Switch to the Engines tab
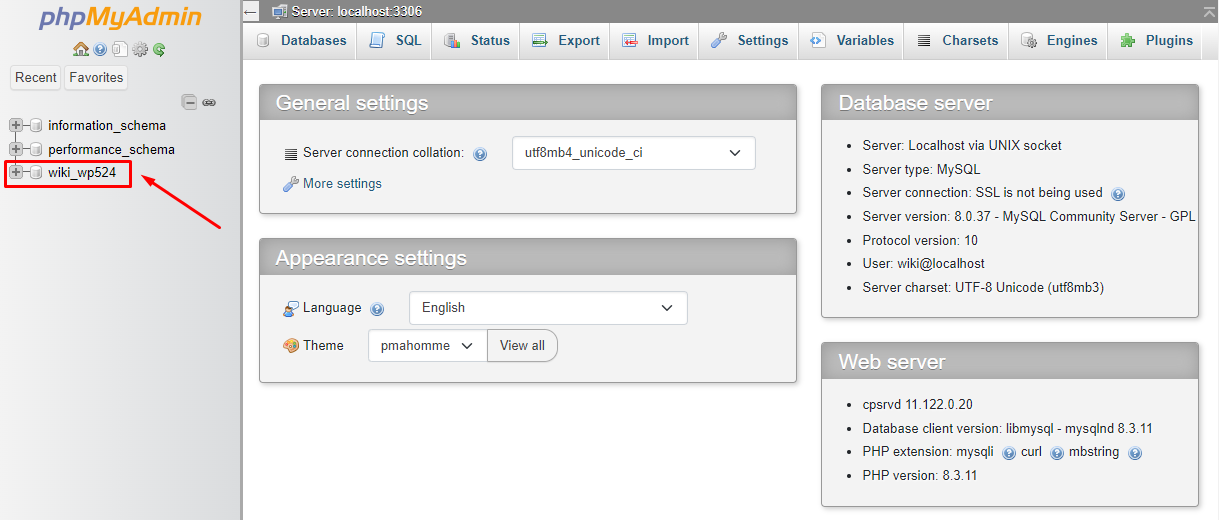The image size is (1219, 520). [x=1059, y=41]
